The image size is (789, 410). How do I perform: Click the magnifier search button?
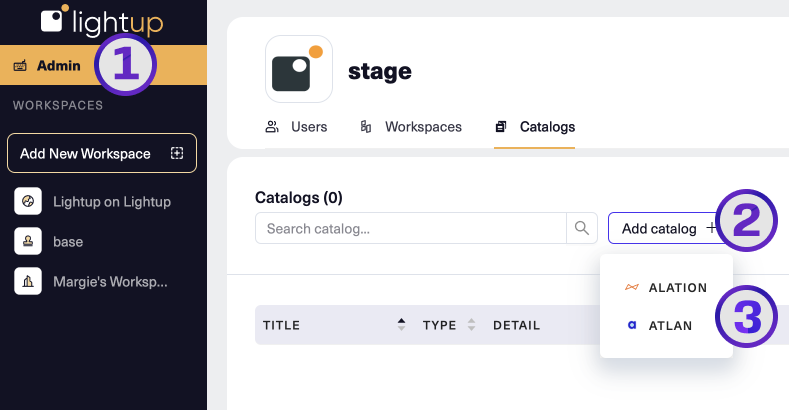click(x=582, y=228)
